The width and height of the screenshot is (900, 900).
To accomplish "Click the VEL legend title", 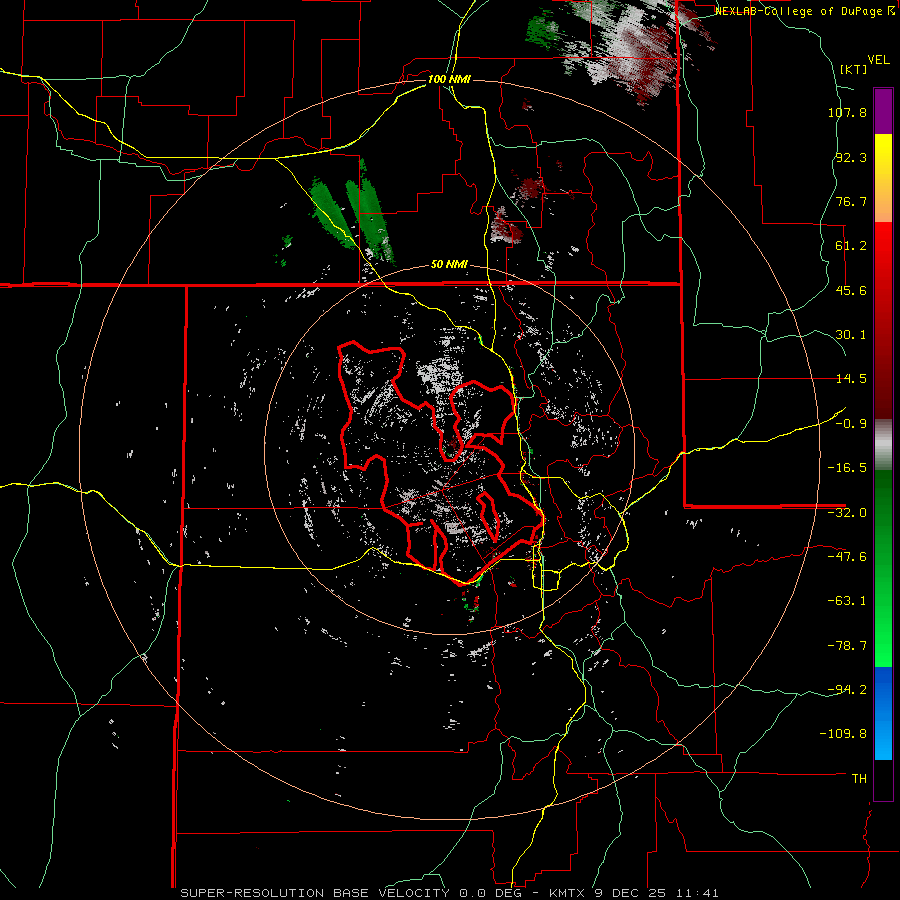I will click(x=878, y=60).
